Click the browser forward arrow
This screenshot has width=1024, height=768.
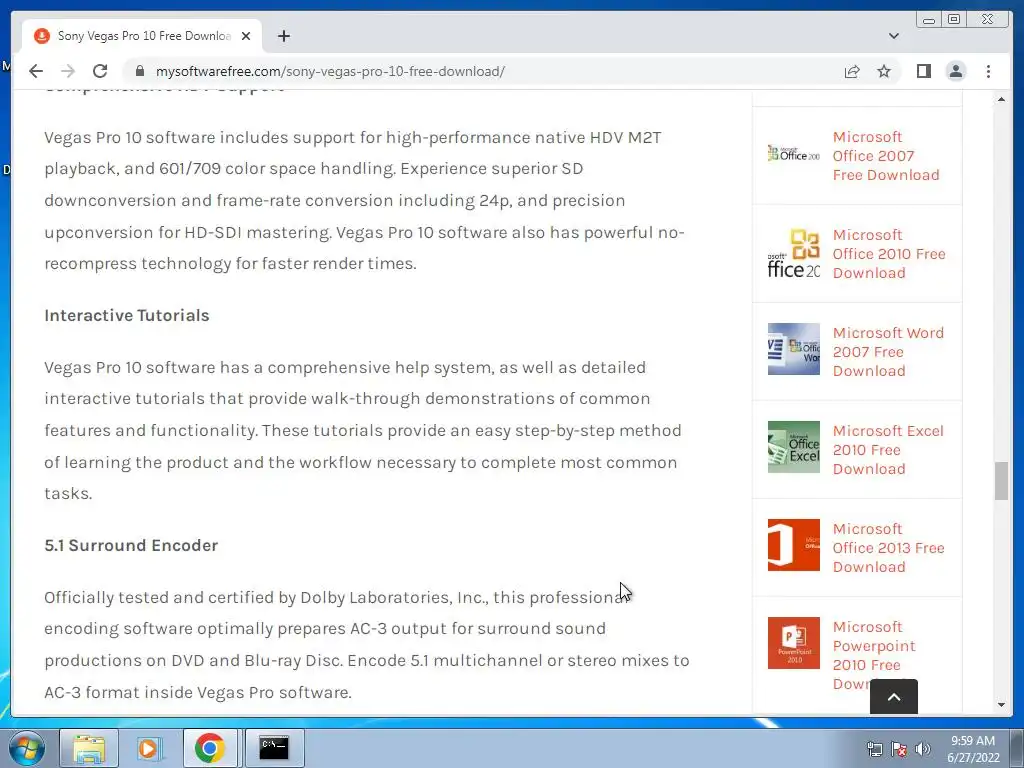point(68,71)
